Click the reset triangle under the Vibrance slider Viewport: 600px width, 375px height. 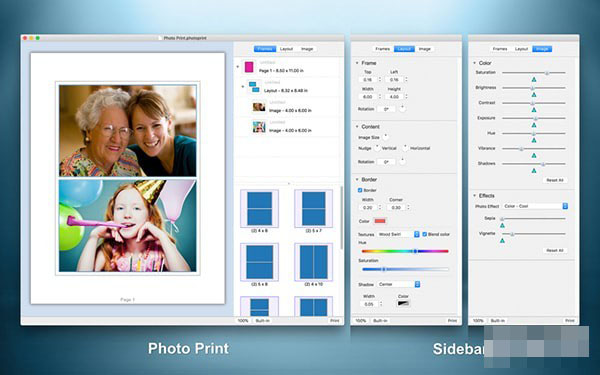(x=534, y=155)
